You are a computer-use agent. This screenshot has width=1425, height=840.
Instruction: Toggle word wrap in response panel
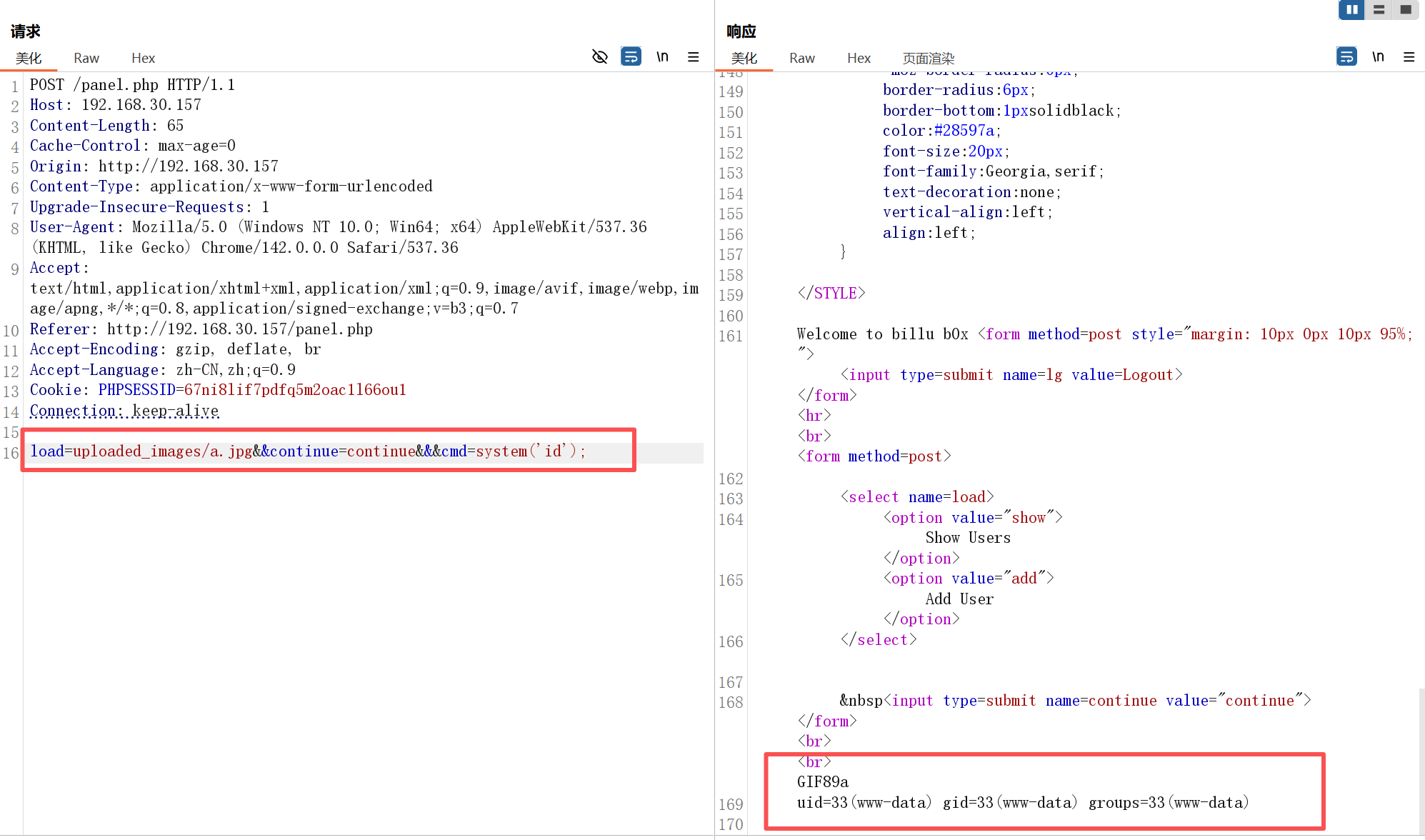pyautogui.click(x=1346, y=56)
